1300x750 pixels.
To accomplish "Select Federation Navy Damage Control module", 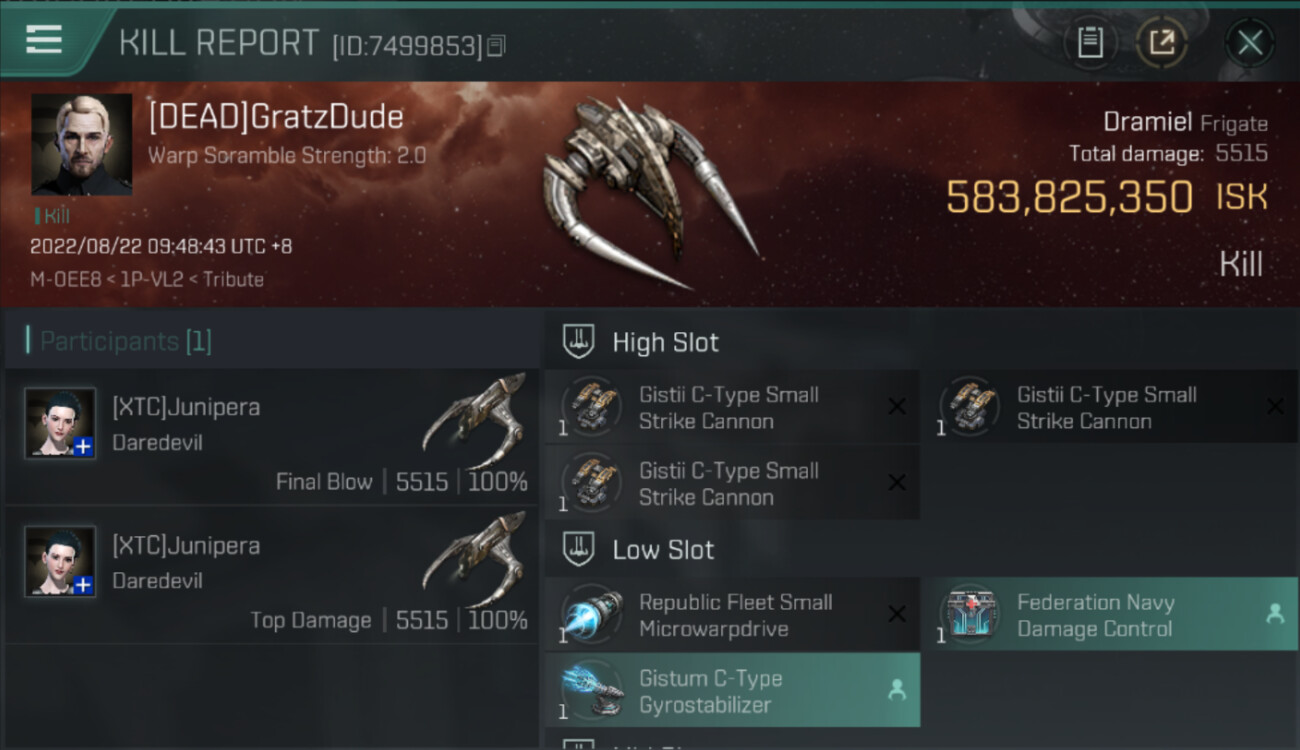I will pyautogui.click(x=1110, y=615).
